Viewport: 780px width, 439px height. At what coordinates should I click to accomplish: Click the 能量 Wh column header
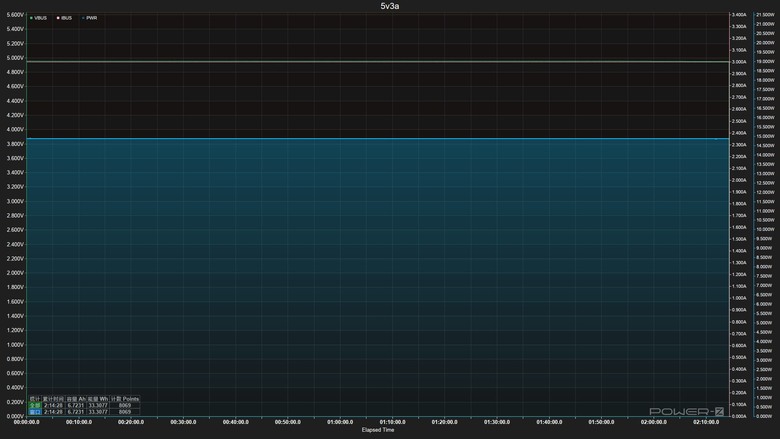(x=98, y=399)
